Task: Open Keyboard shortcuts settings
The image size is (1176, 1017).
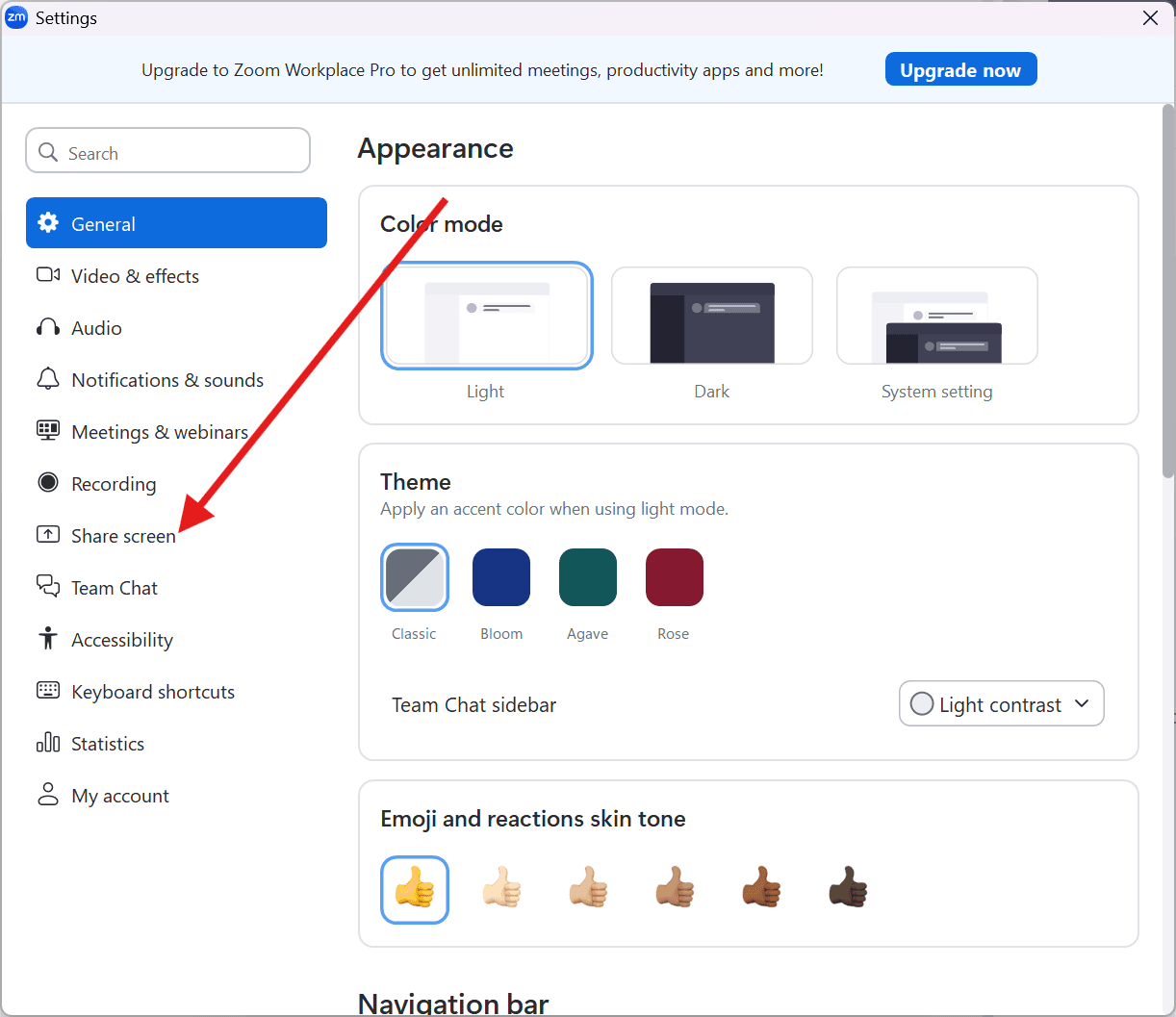Action: pos(152,692)
